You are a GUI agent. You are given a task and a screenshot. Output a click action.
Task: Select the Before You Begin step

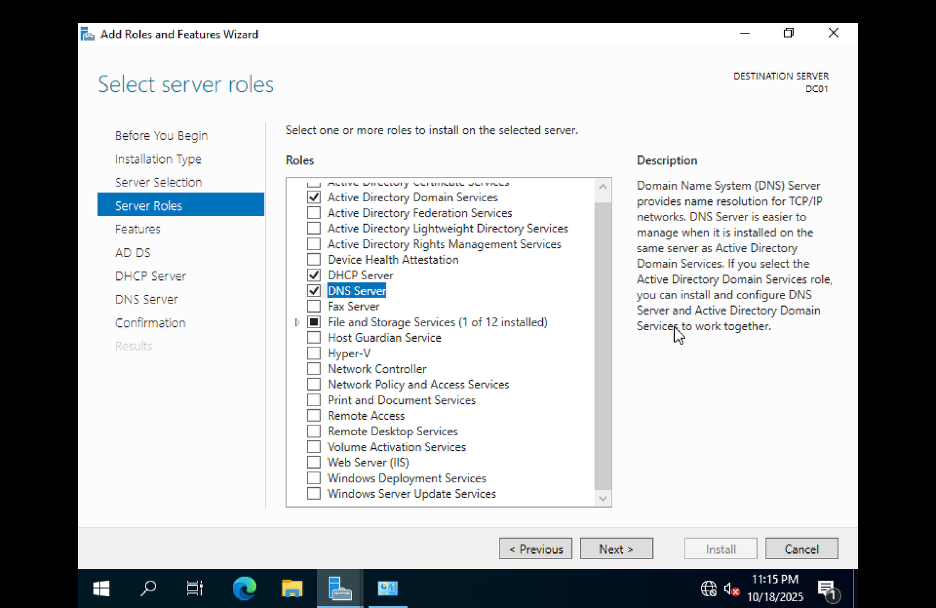click(161, 135)
